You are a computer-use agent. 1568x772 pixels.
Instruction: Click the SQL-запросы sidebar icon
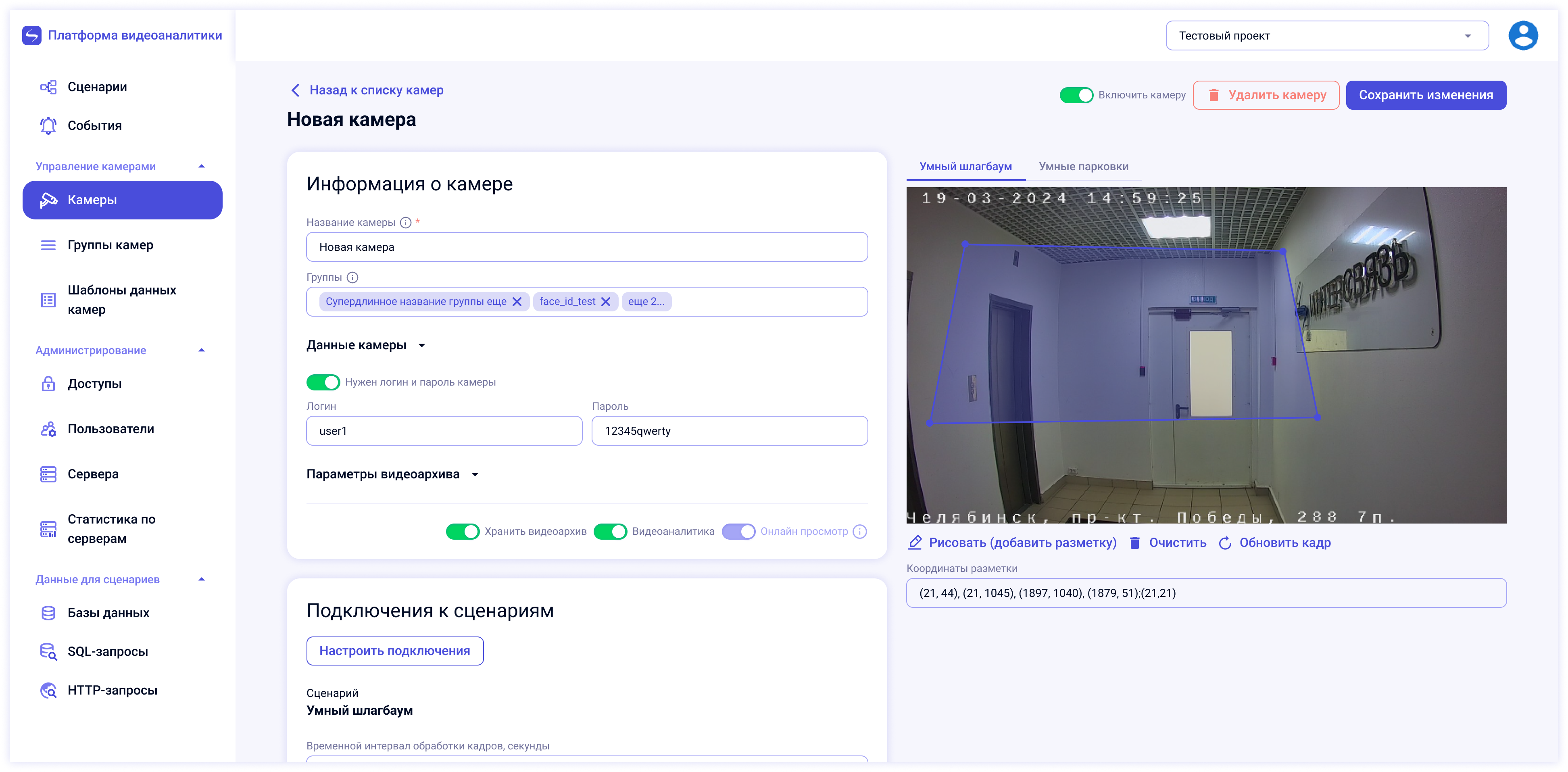click(x=48, y=651)
